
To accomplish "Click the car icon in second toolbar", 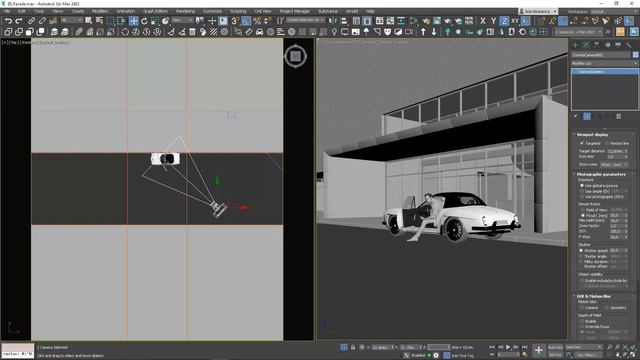I will [x=260, y=31].
